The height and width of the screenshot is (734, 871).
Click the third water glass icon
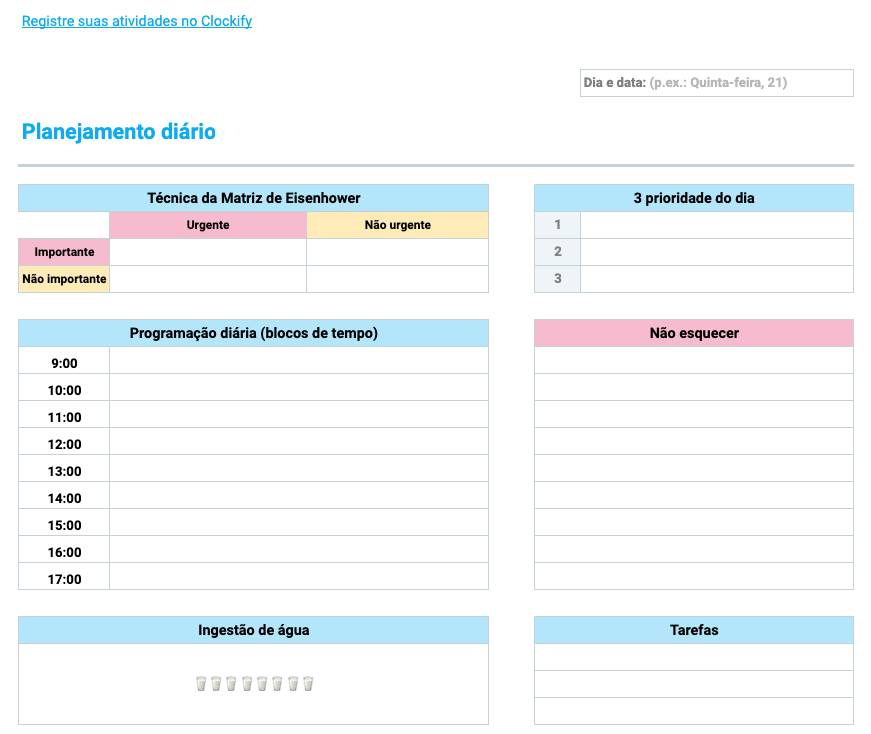[x=231, y=684]
